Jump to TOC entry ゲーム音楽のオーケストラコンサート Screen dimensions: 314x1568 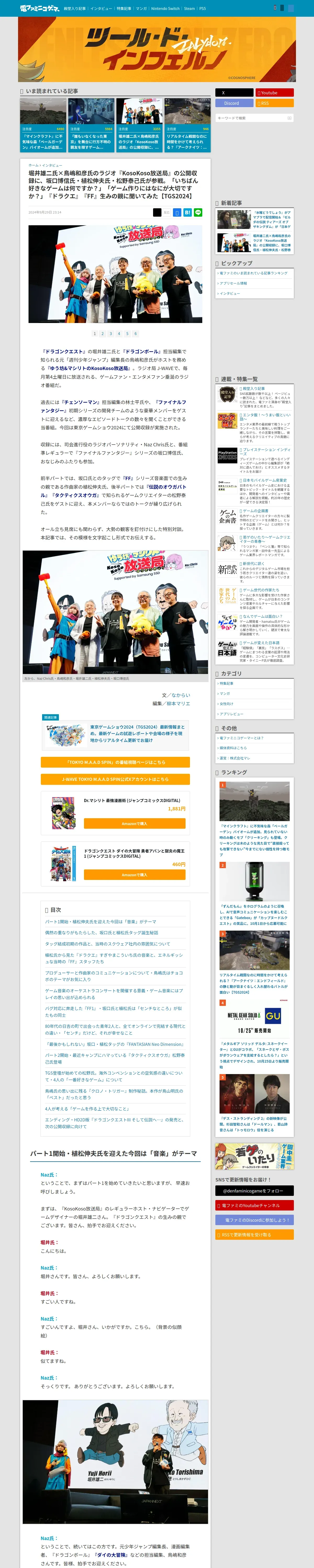(x=114, y=994)
